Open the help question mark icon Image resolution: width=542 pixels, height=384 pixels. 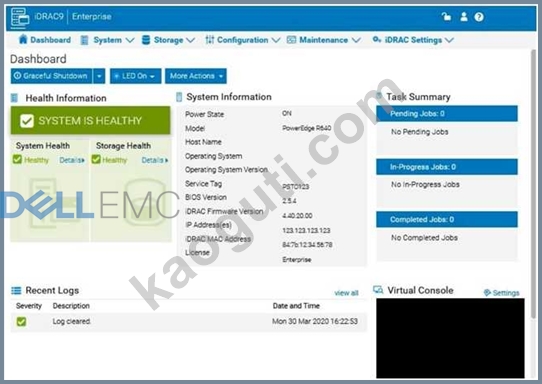(x=479, y=17)
